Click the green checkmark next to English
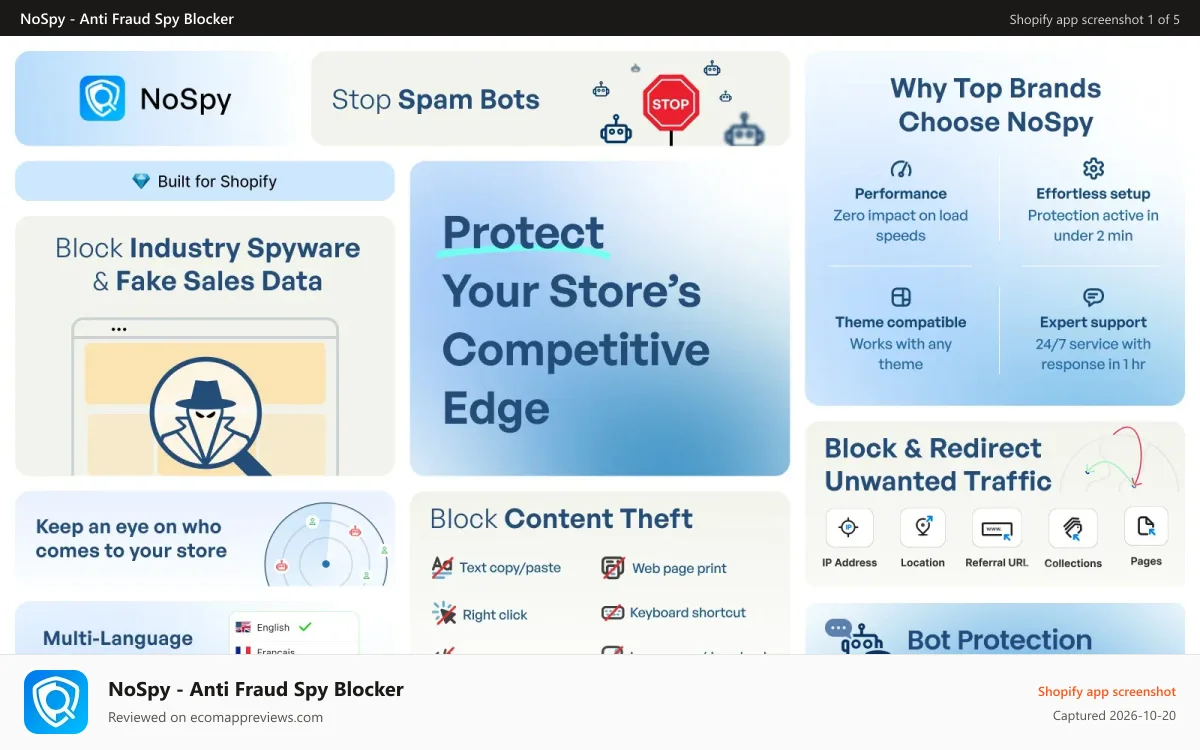1200x750 pixels. point(305,627)
